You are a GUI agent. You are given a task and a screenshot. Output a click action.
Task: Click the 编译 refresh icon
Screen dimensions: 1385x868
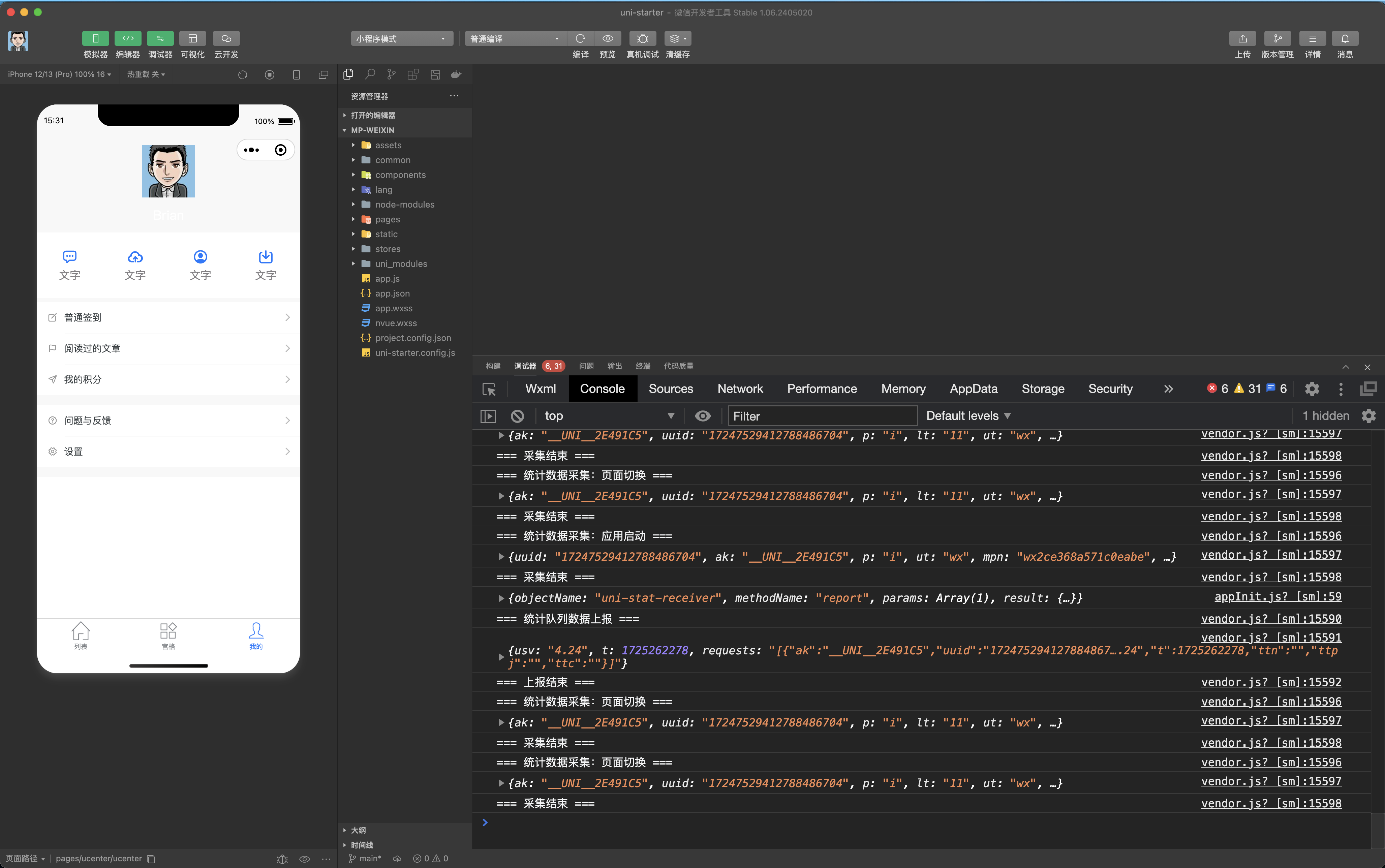point(580,38)
